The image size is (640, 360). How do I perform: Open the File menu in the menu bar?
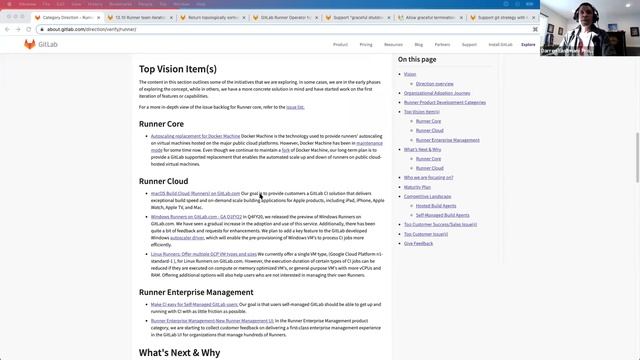46,4
